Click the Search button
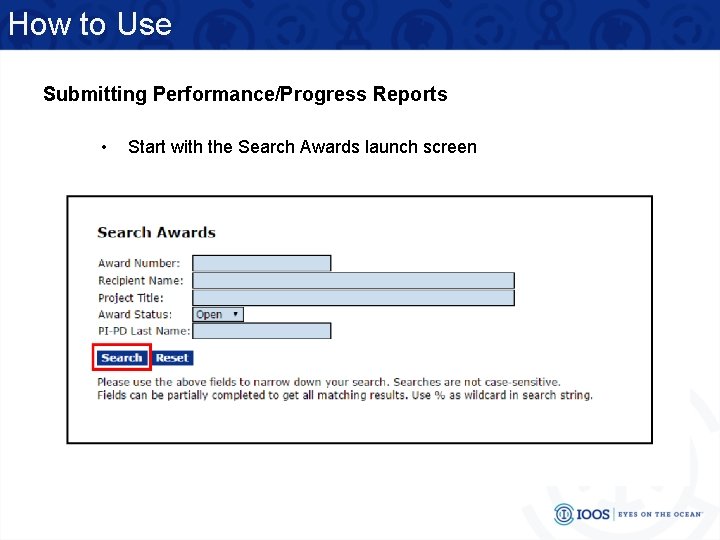The width and height of the screenshot is (720, 540). [x=122, y=358]
